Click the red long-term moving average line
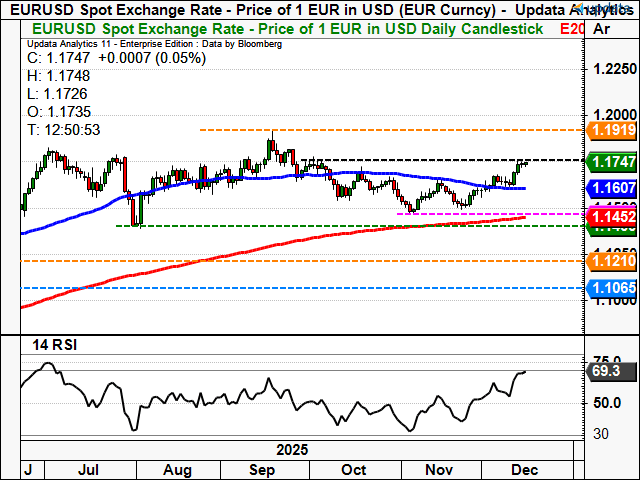The image size is (640, 480). [200, 262]
